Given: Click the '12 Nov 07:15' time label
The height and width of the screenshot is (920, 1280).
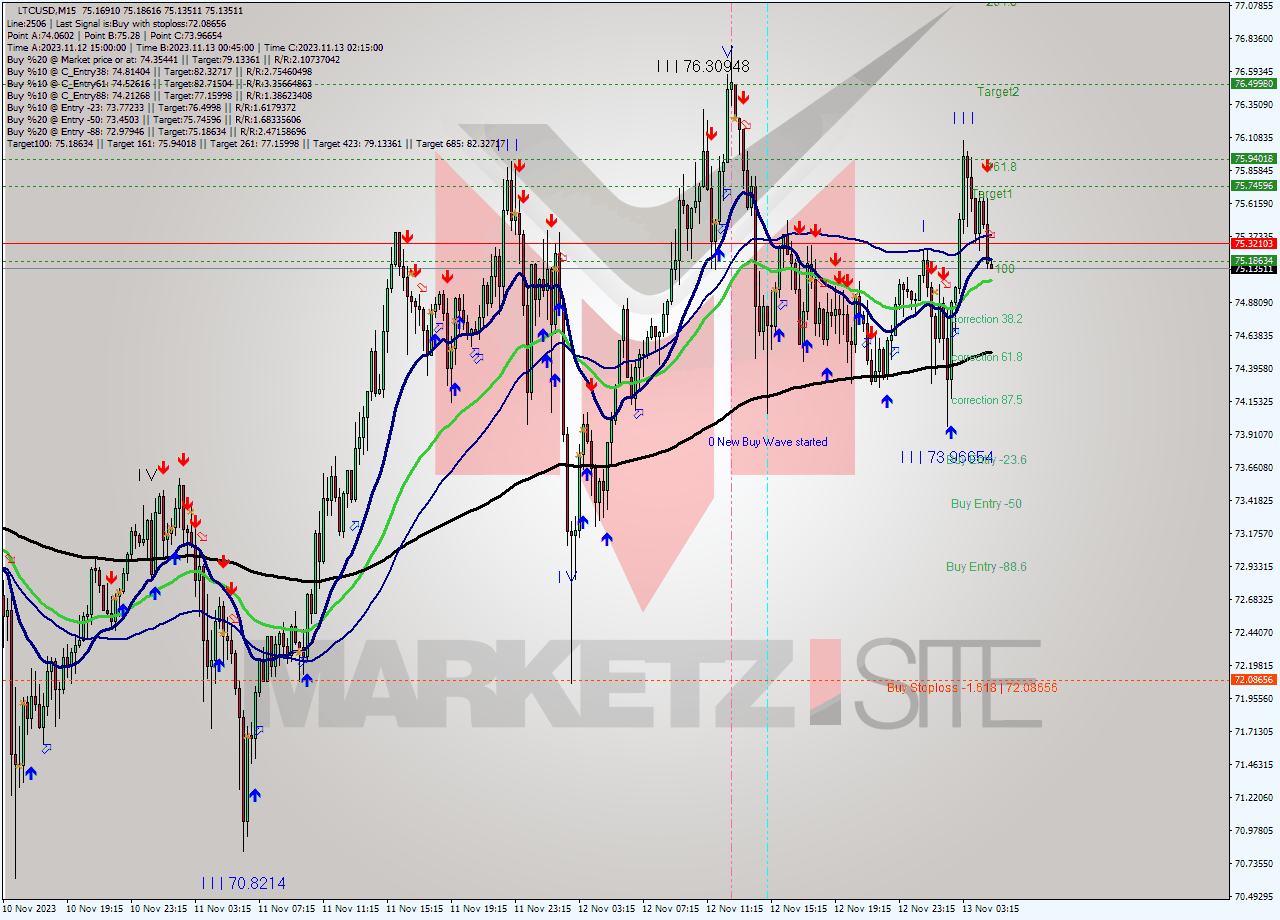Looking at the screenshot, I should [x=670, y=910].
